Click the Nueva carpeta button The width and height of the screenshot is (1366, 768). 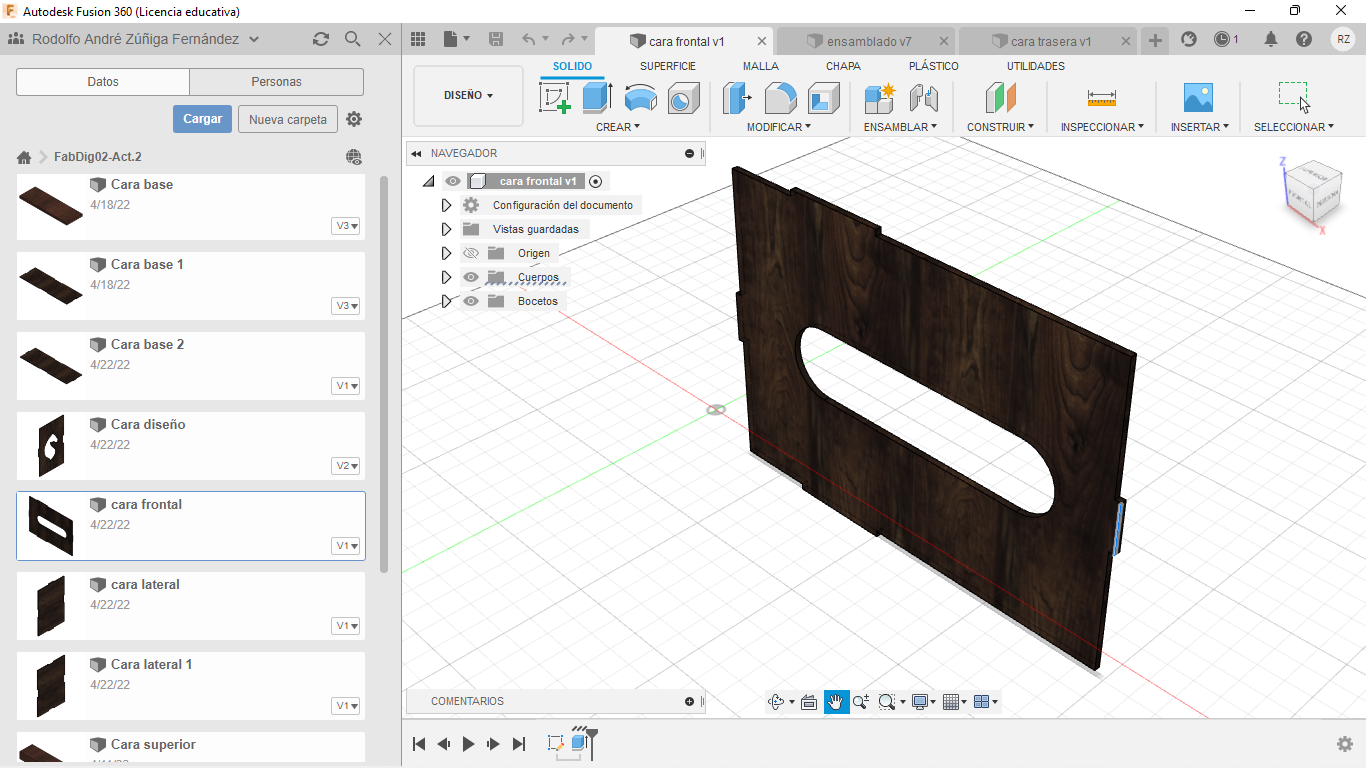click(287, 119)
